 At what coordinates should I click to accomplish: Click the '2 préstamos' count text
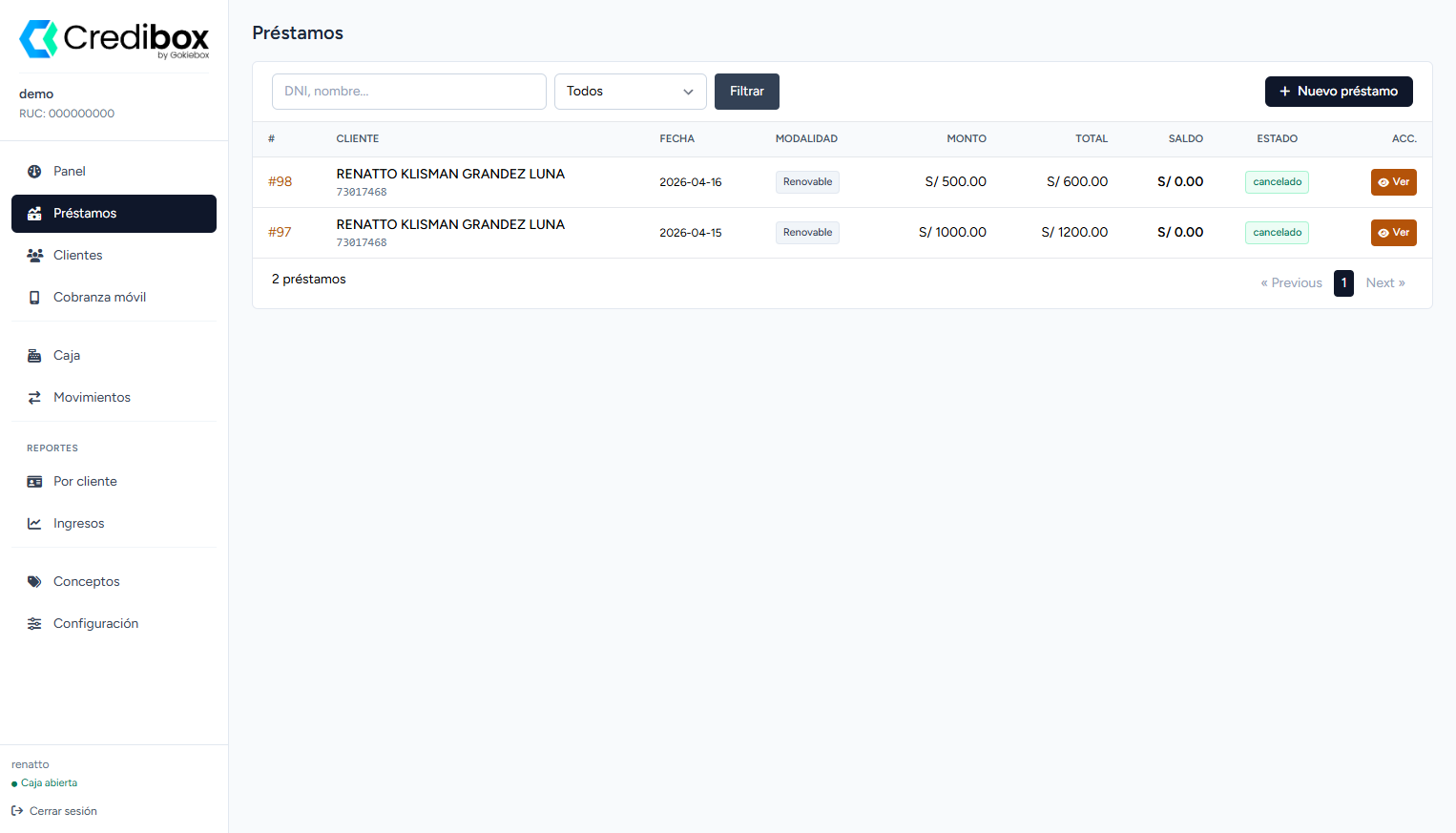[x=309, y=280]
